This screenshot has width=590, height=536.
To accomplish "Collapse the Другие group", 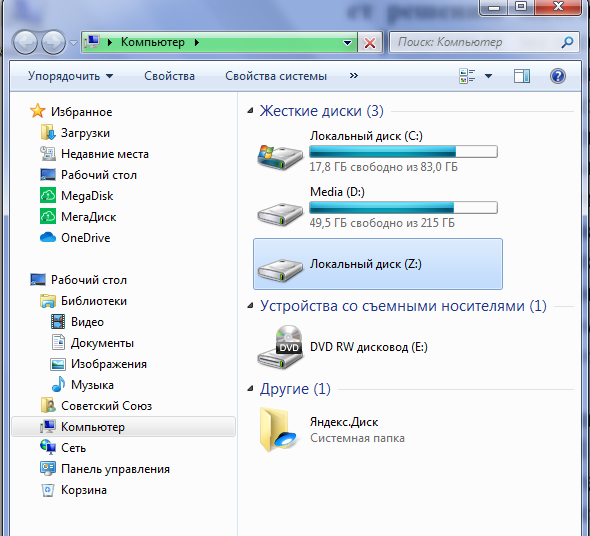I will click(x=250, y=389).
